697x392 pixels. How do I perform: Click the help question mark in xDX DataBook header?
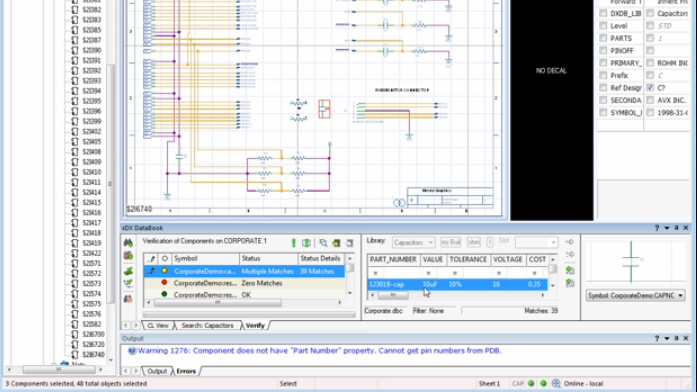[657, 228]
